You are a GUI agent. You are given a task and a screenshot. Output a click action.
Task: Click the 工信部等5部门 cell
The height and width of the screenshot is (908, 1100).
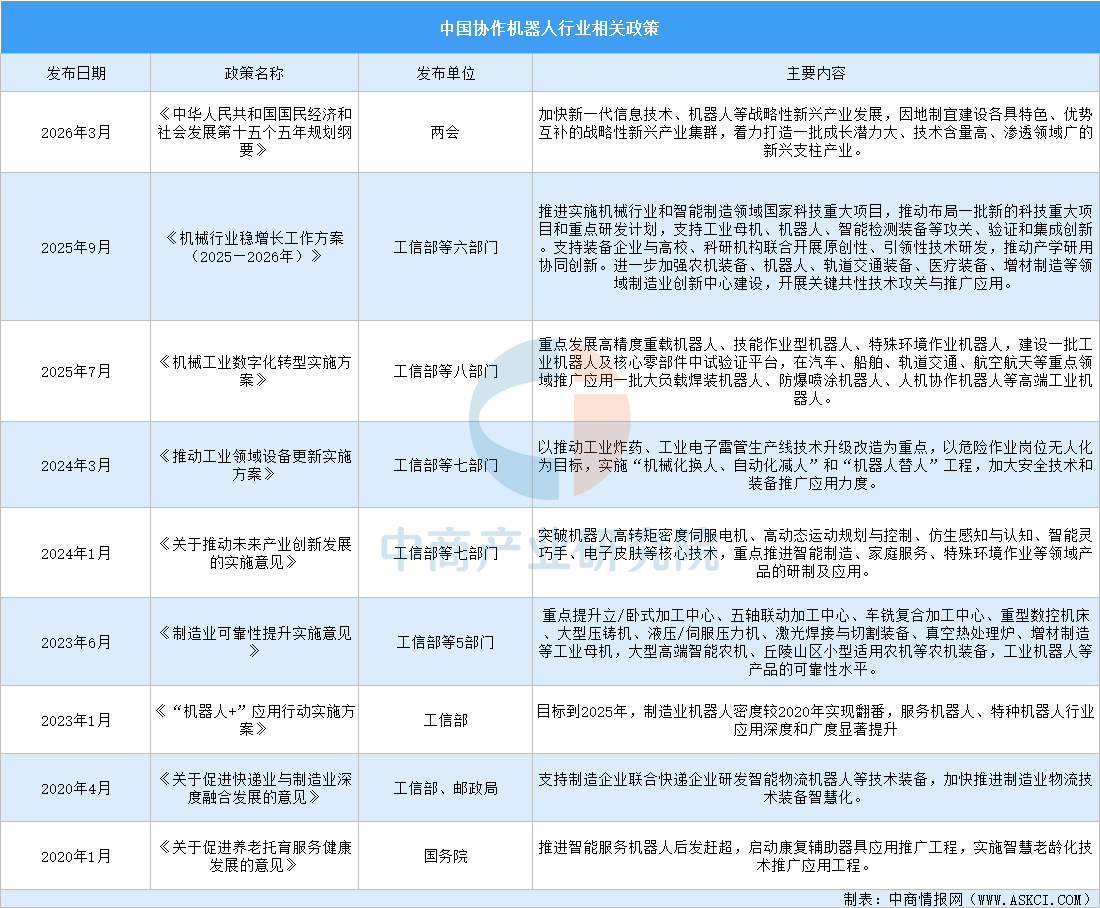coord(445,641)
